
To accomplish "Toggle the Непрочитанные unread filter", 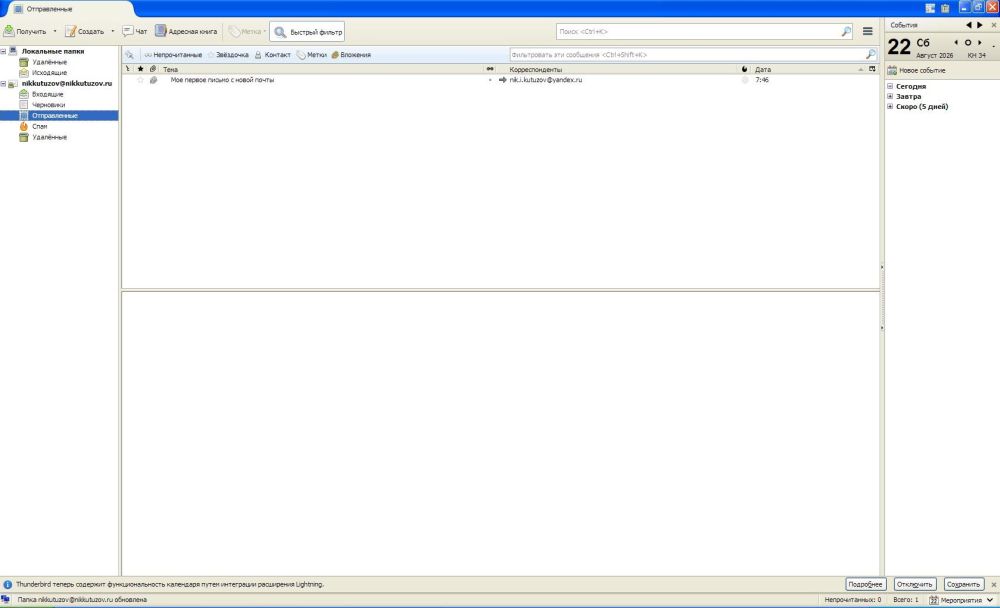I will point(173,55).
